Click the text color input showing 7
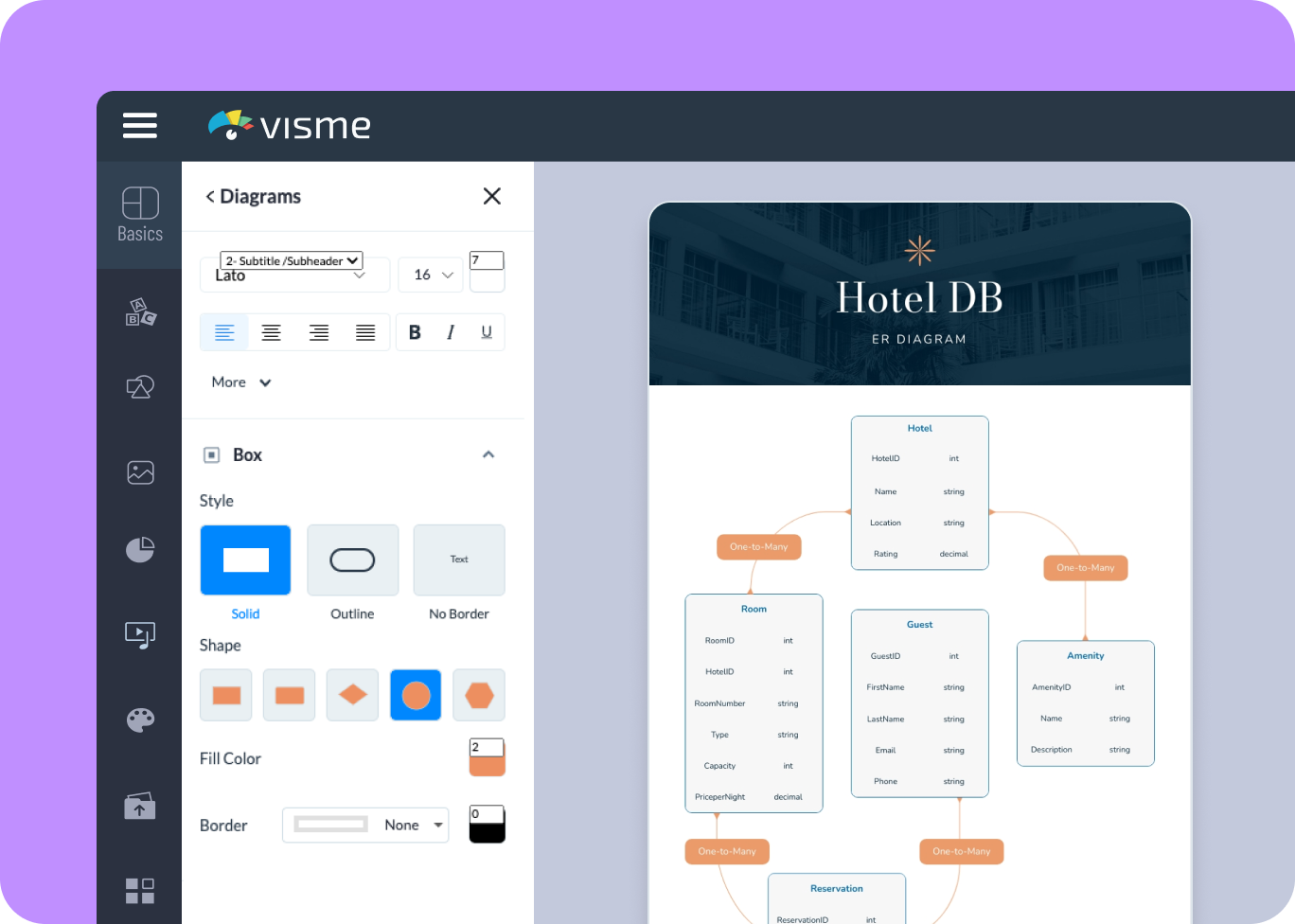 [x=487, y=260]
